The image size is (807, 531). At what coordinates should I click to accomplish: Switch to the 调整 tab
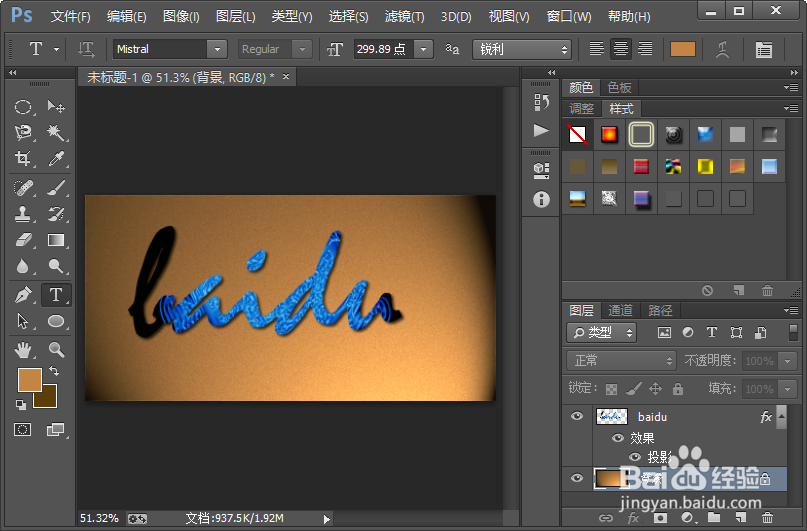tap(582, 109)
